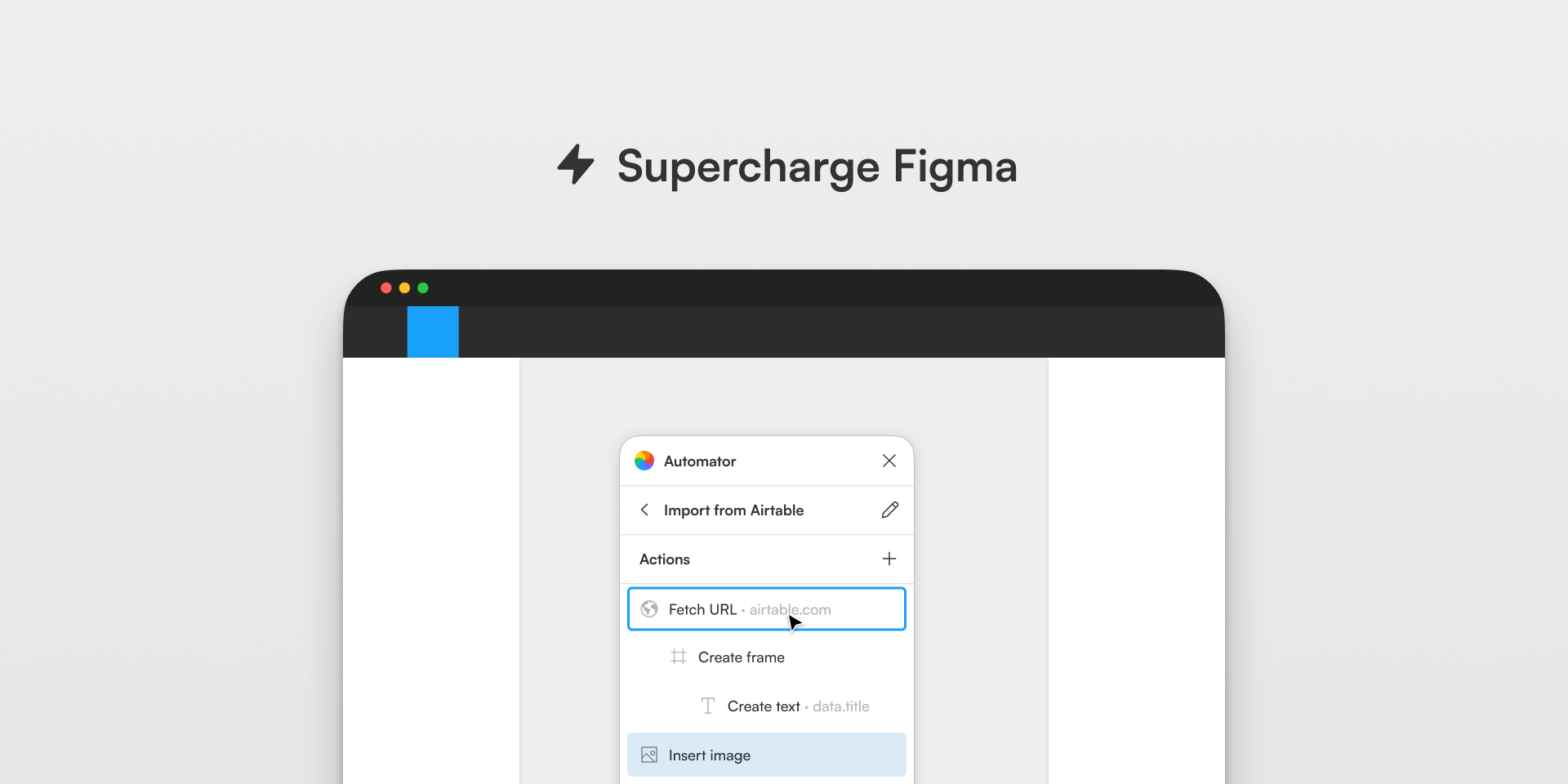The image size is (1568, 784).
Task: Expand the nested Create text action
Action: pos(764,706)
